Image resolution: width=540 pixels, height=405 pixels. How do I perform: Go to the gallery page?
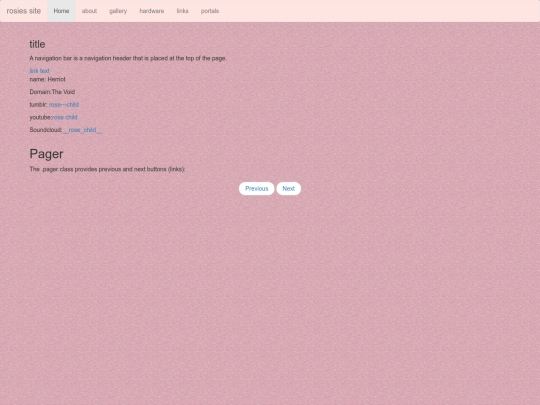[118, 11]
